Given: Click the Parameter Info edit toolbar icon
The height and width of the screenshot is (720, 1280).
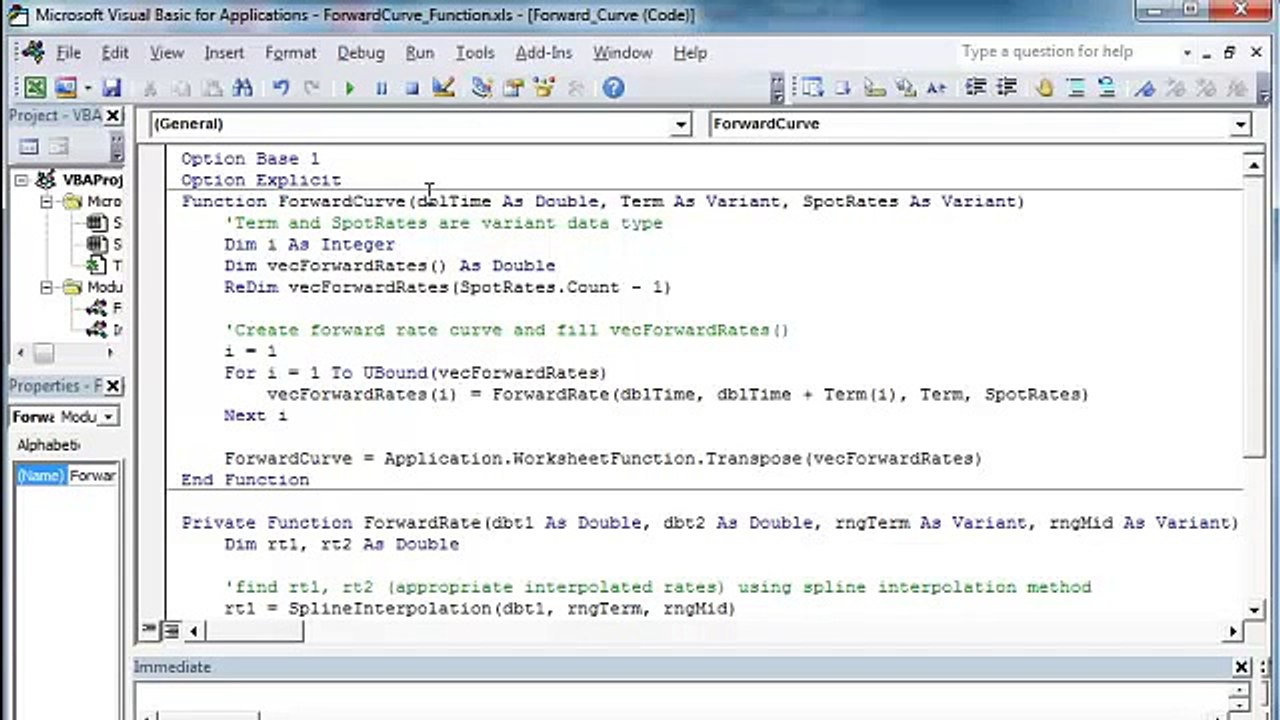Looking at the screenshot, I should [905, 88].
